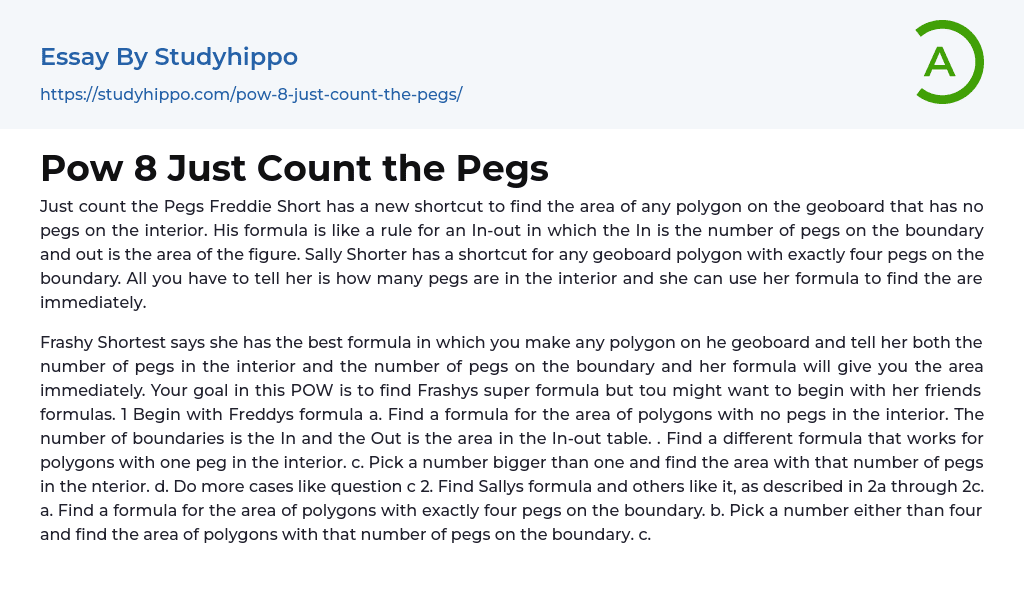
Task: Click the word "Studyhippo" in the header
Action: 226,57
